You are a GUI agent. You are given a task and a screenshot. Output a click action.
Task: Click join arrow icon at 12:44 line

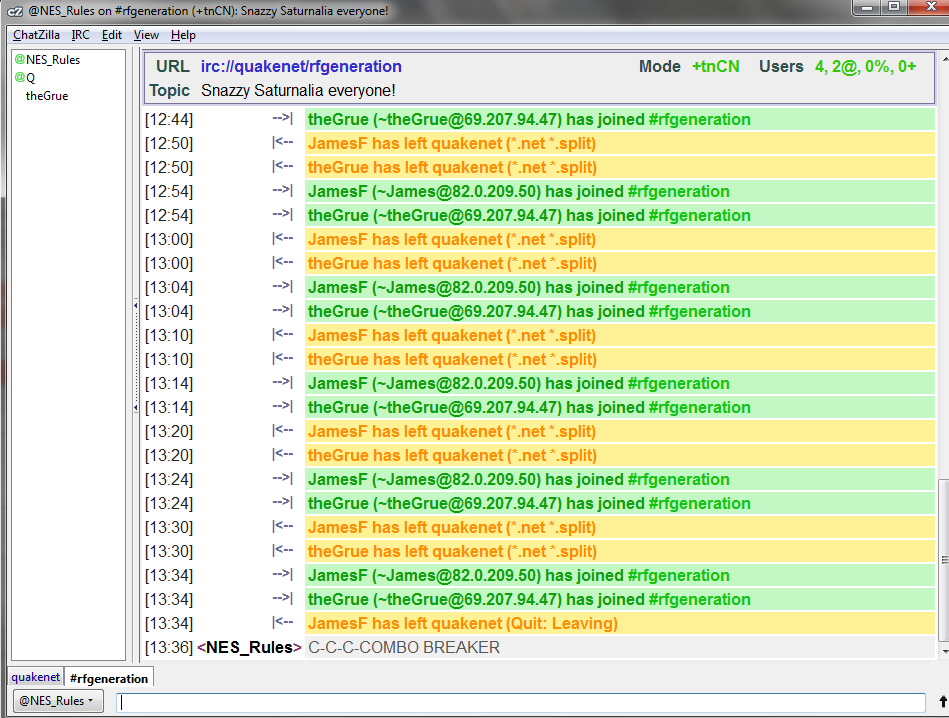click(x=283, y=118)
